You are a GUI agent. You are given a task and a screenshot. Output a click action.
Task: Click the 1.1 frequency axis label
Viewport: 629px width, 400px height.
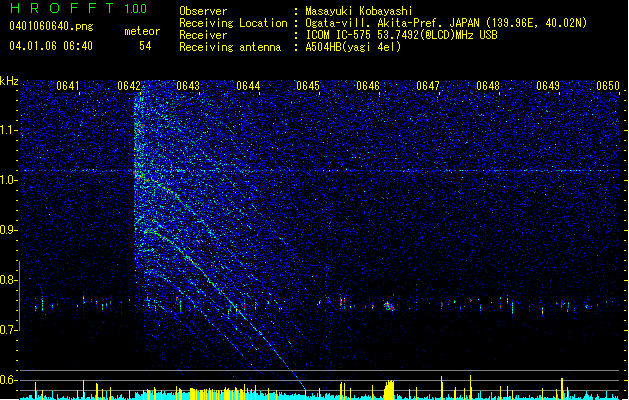(9, 130)
